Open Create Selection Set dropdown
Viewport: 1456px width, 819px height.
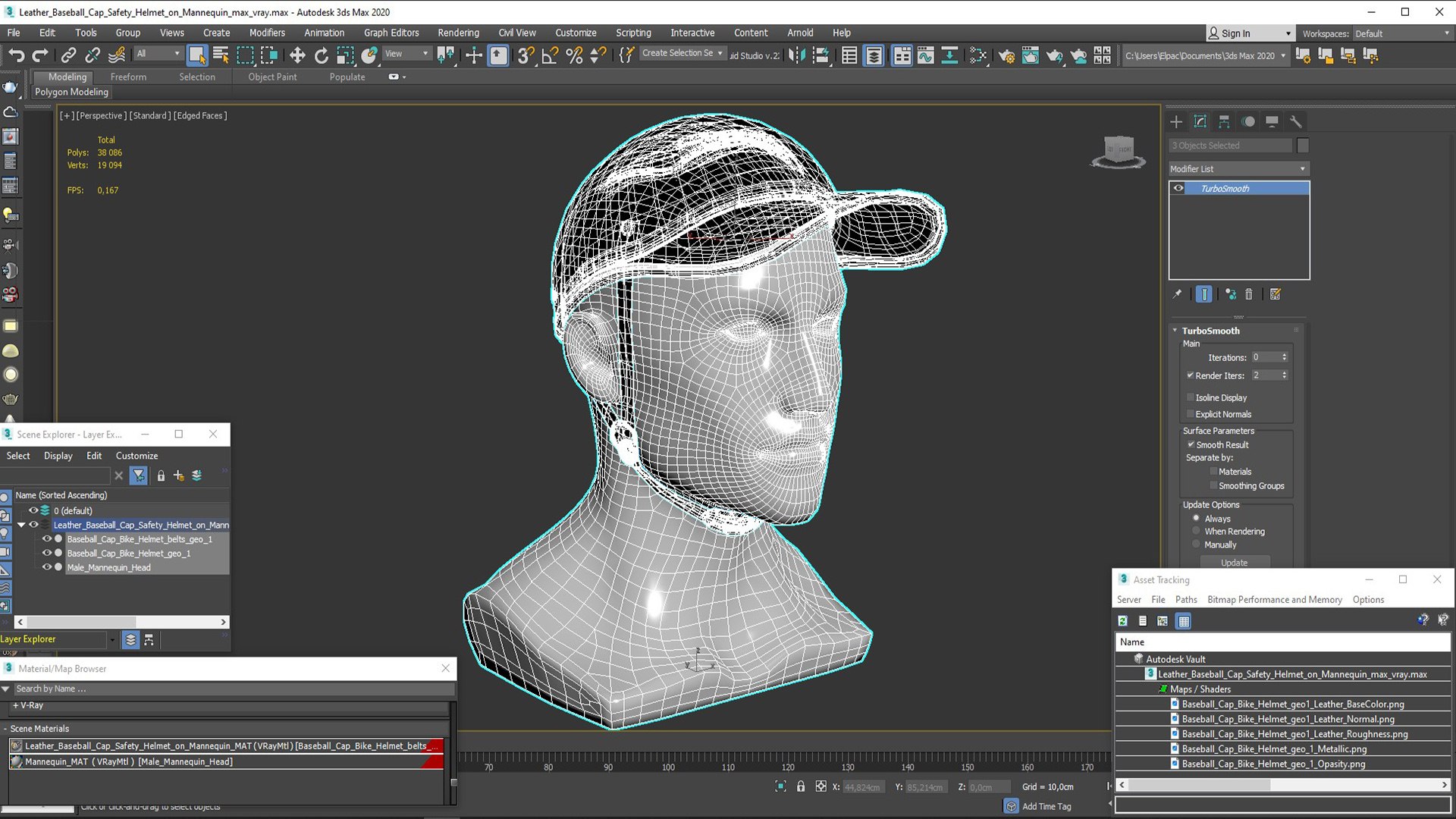click(x=682, y=53)
